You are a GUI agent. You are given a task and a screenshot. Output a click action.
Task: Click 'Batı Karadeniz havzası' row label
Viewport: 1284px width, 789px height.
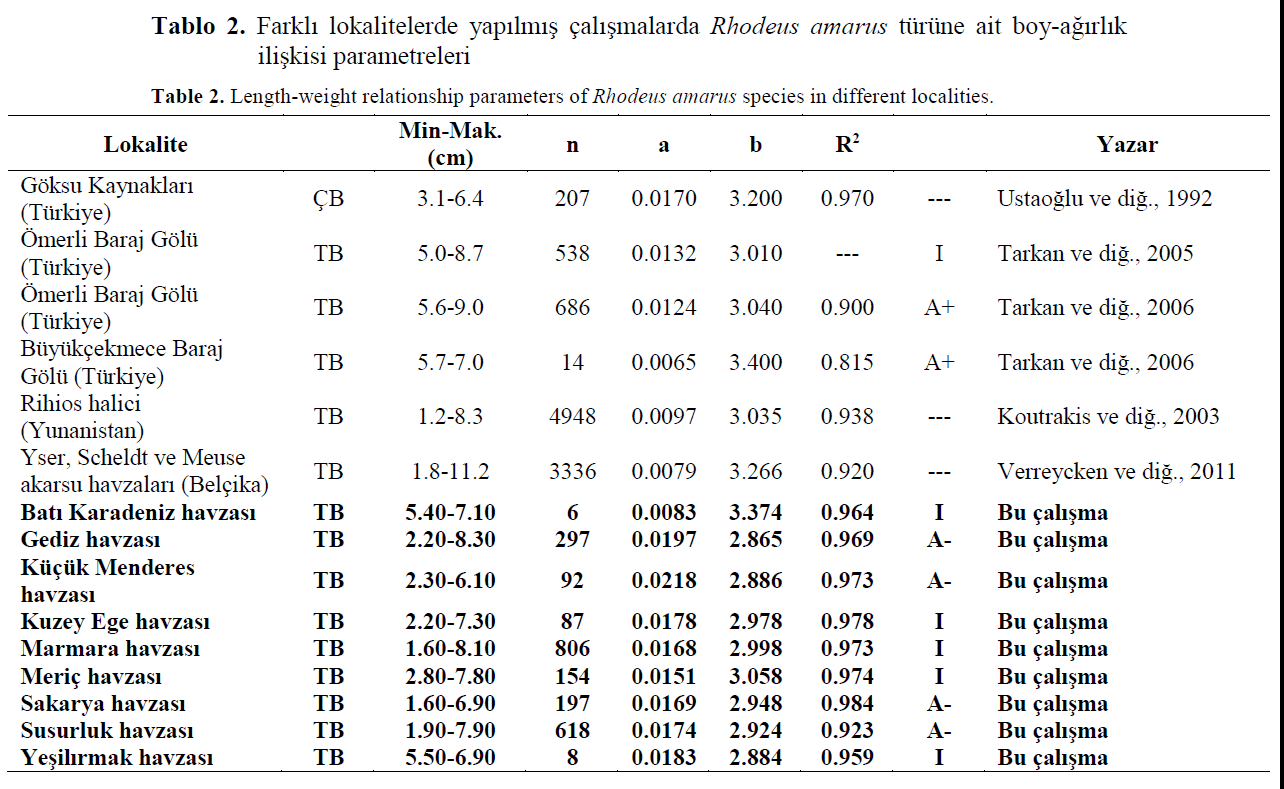pyautogui.click(x=139, y=513)
